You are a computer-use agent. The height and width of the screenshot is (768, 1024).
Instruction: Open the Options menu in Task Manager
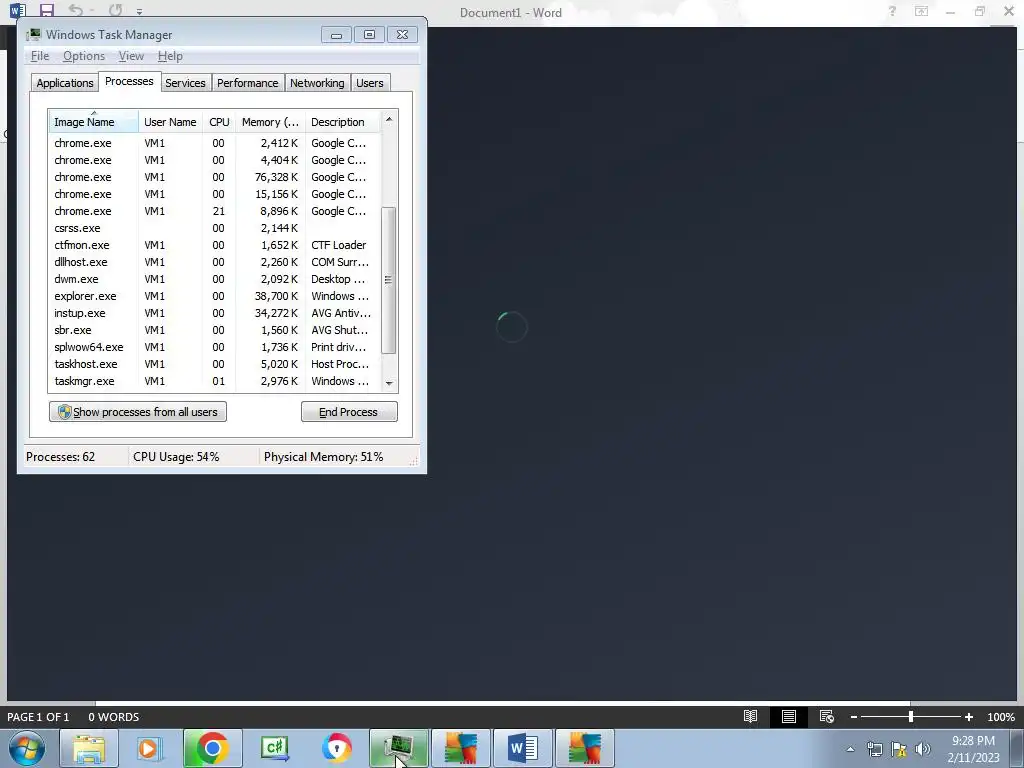click(x=84, y=56)
